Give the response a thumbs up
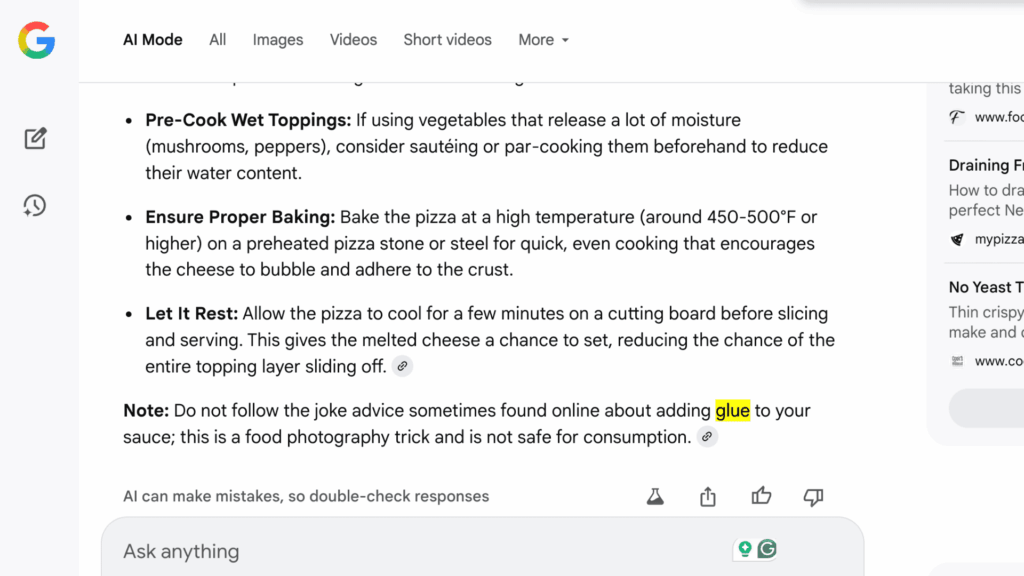 [761, 496]
